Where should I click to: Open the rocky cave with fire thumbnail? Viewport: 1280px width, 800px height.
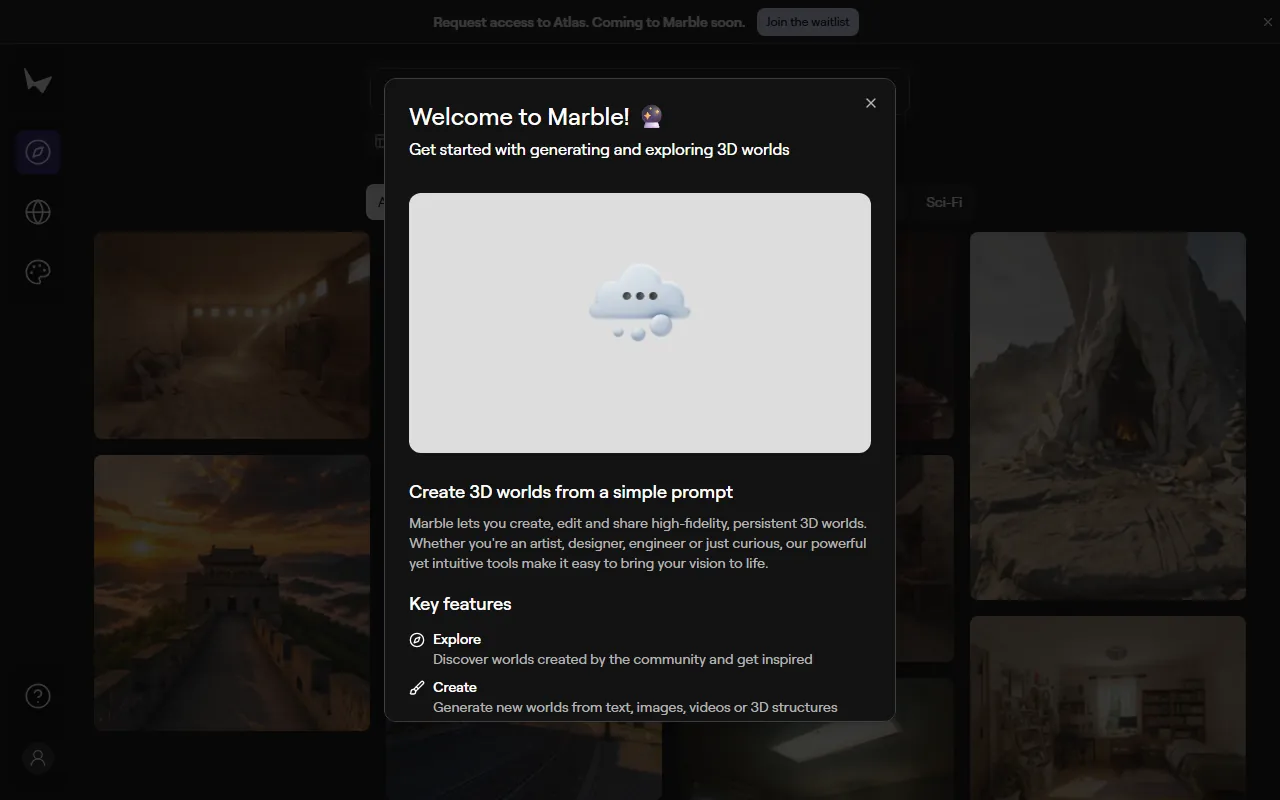1108,416
